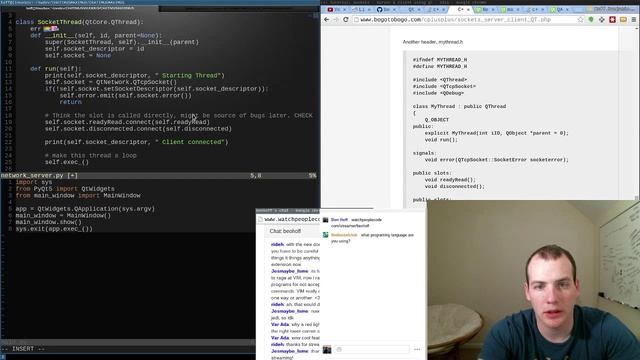
Task: Click the green pin extension icon
Action: [x=591, y=20]
